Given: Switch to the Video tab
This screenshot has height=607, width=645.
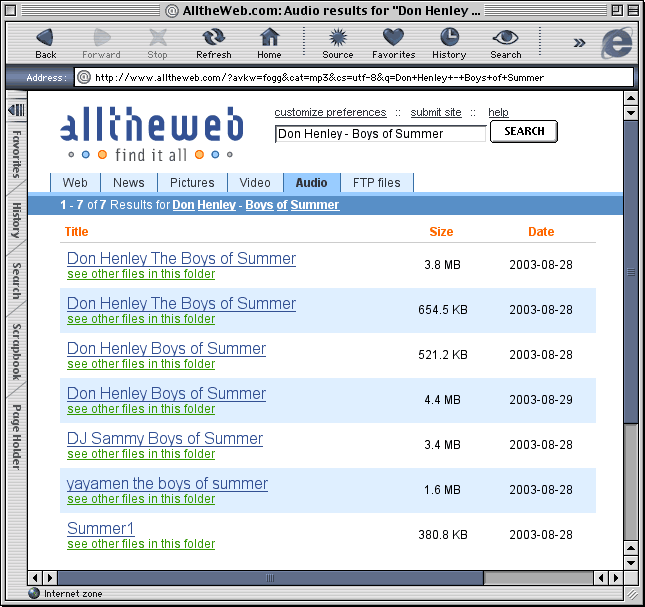Looking at the screenshot, I should click(255, 183).
